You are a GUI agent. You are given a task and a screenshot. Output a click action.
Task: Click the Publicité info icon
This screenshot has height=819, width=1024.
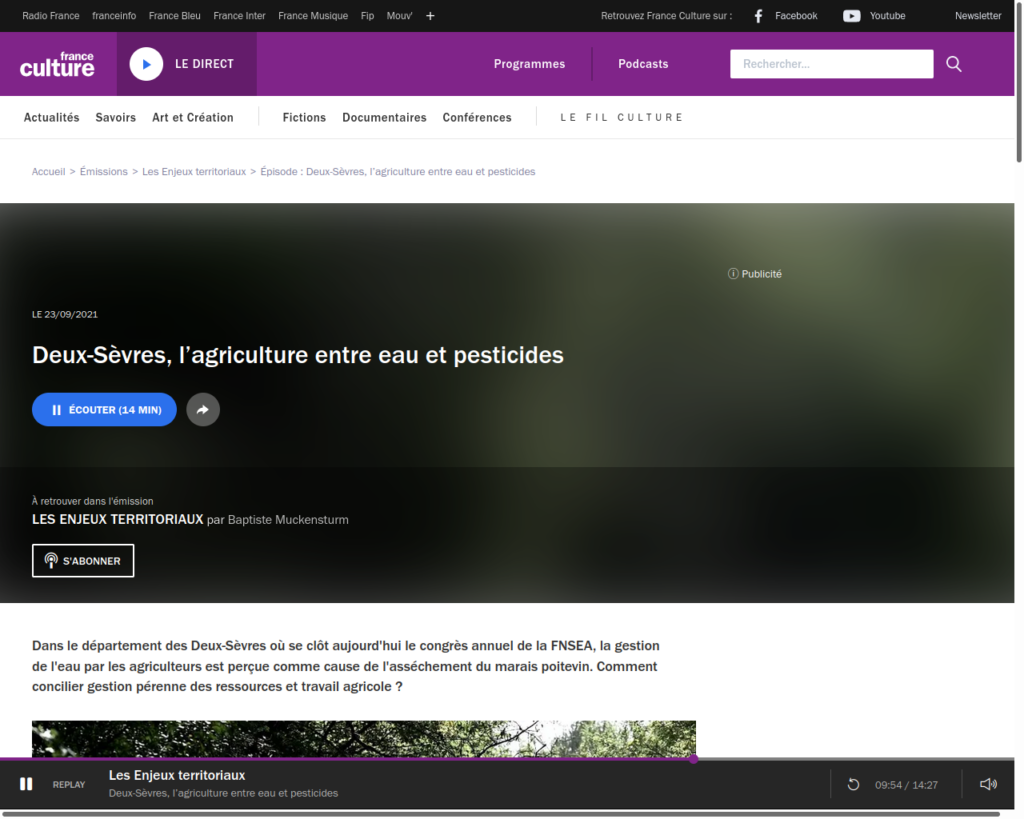(733, 274)
